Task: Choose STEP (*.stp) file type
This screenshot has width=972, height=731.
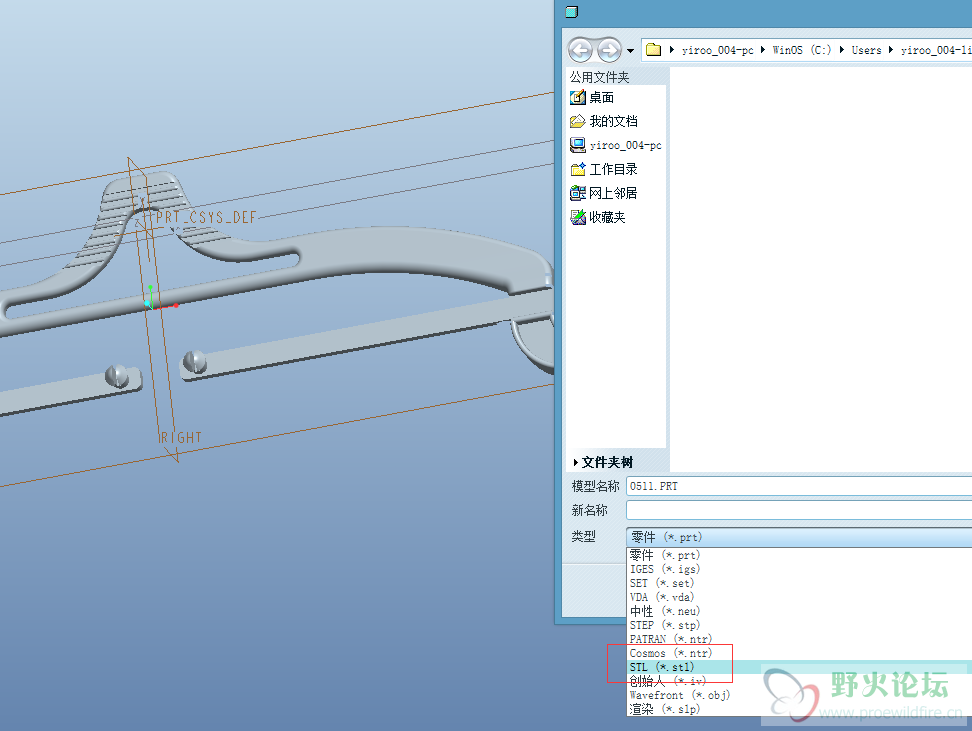Action: (x=663, y=625)
